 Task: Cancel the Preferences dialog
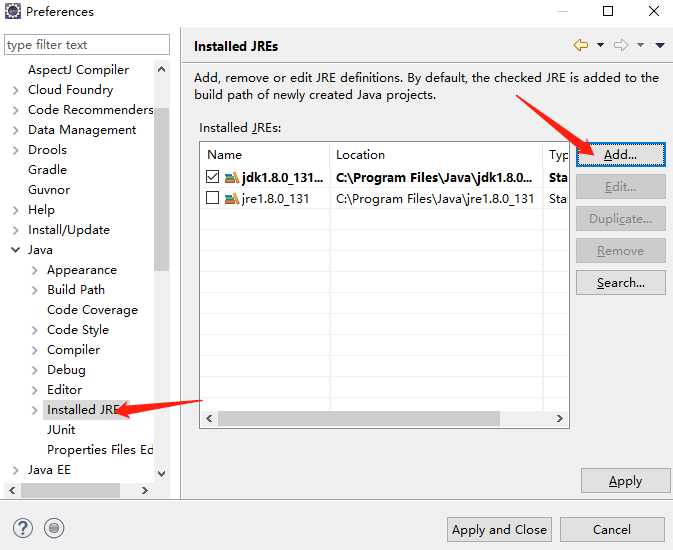[612, 529]
